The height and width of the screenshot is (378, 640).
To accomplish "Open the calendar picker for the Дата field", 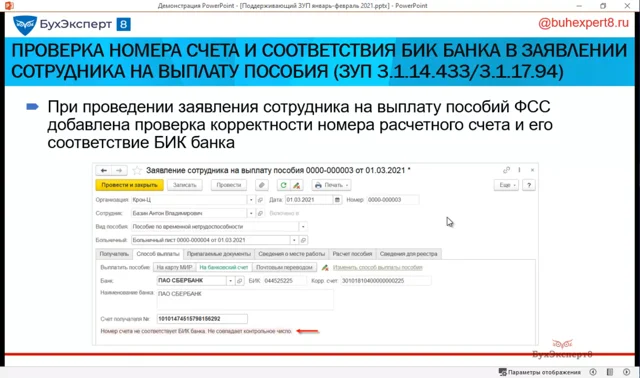I will tap(337, 200).
